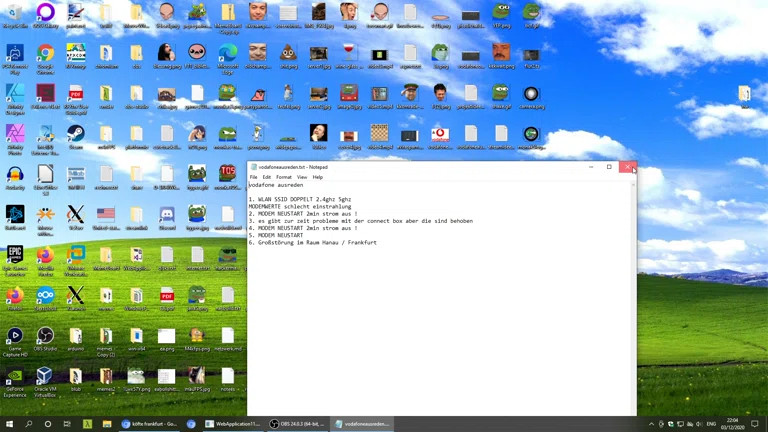
Task: Open the Format menu in Notepad
Action: coord(284,177)
